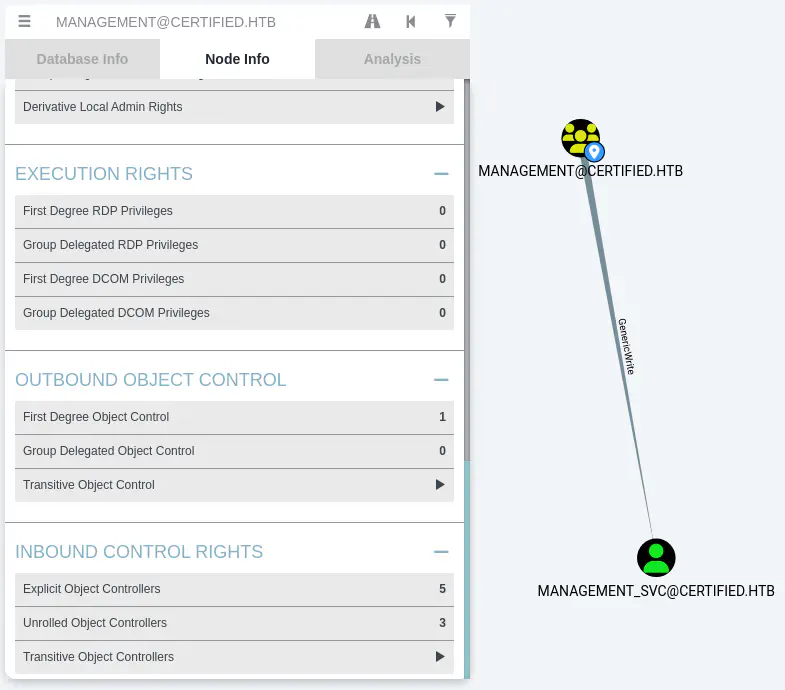
Task: Select the MANAGEMENT_SVC user node icon
Action: 656,557
